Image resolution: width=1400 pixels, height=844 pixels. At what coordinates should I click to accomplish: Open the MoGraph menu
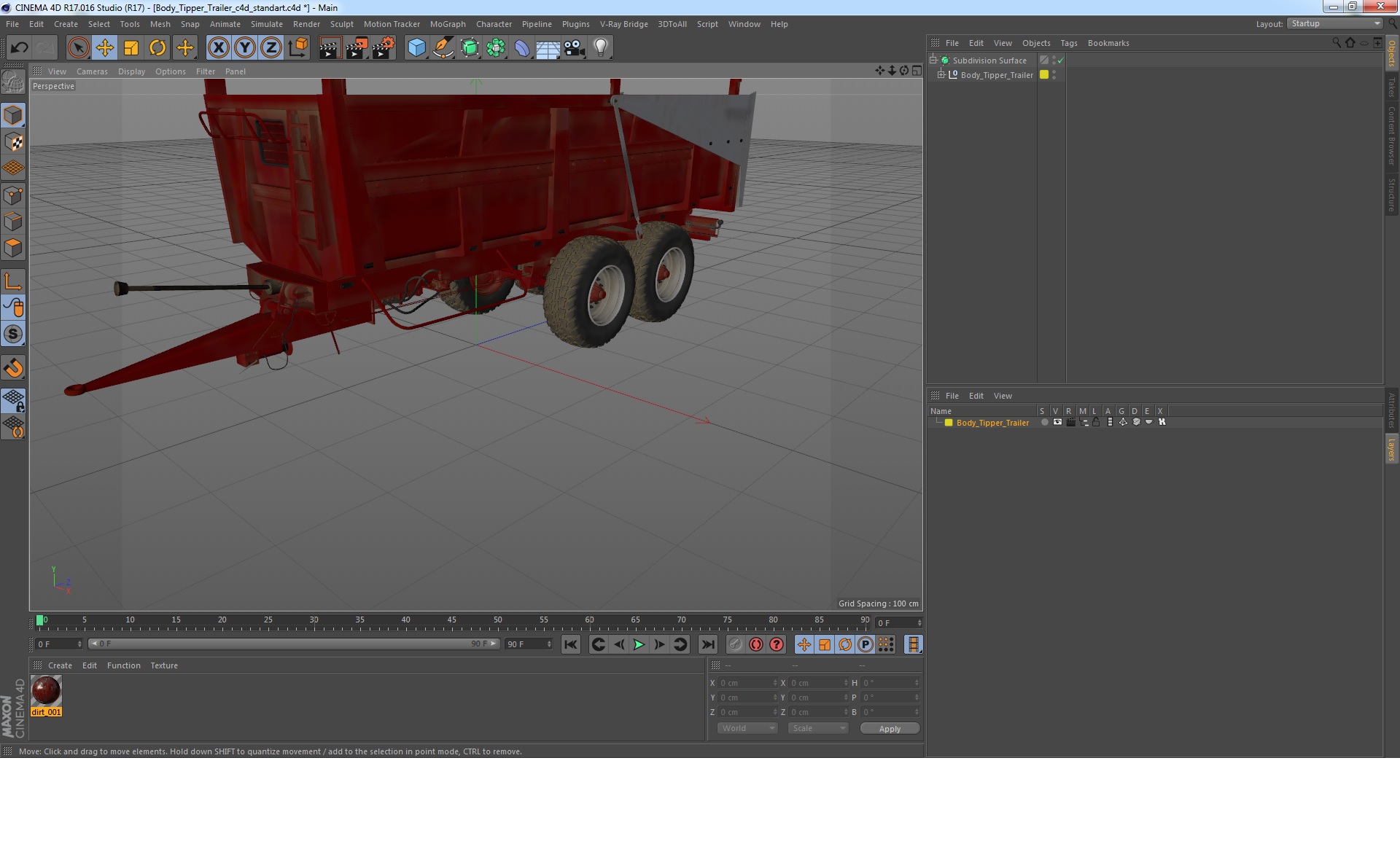448,24
